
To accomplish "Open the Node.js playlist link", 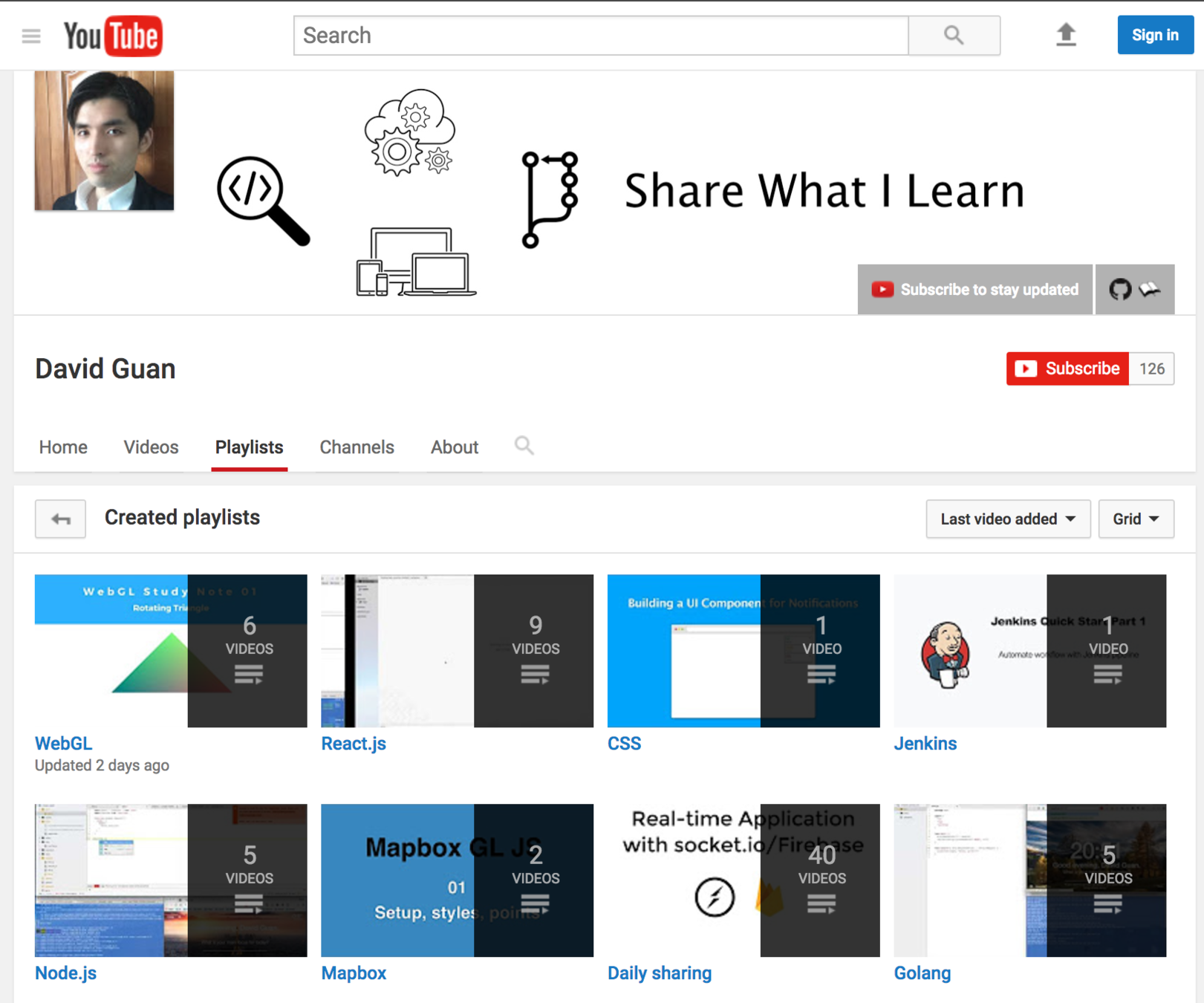I will point(65,973).
